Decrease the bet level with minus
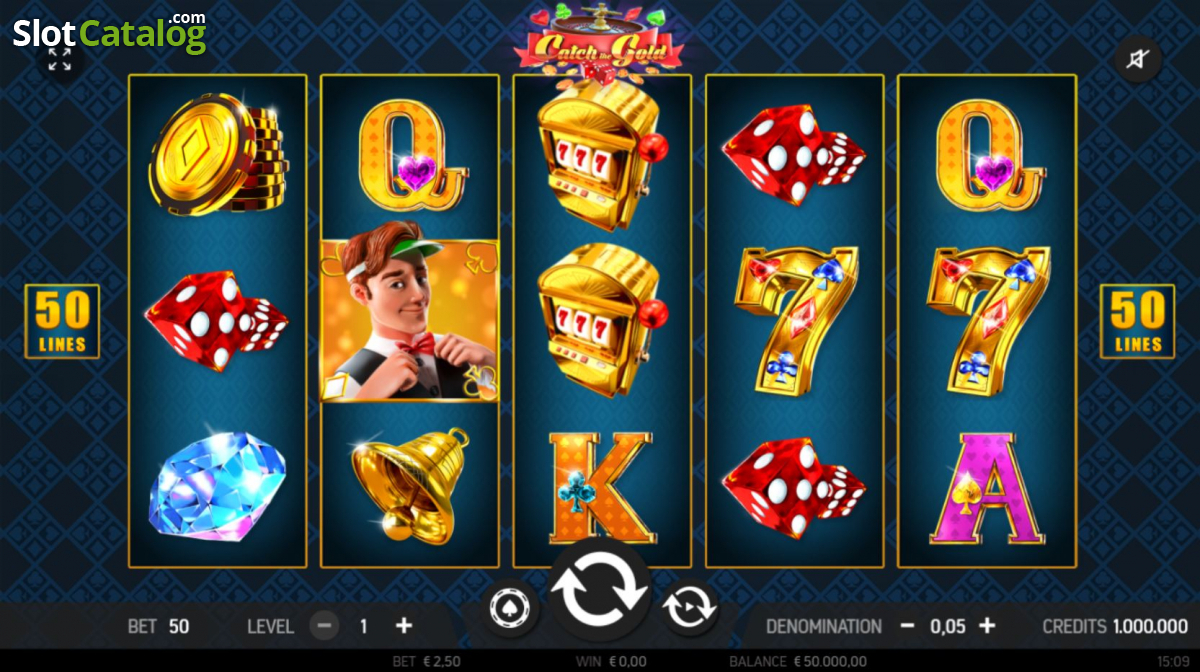 pyautogui.click(x=323, y=626)
